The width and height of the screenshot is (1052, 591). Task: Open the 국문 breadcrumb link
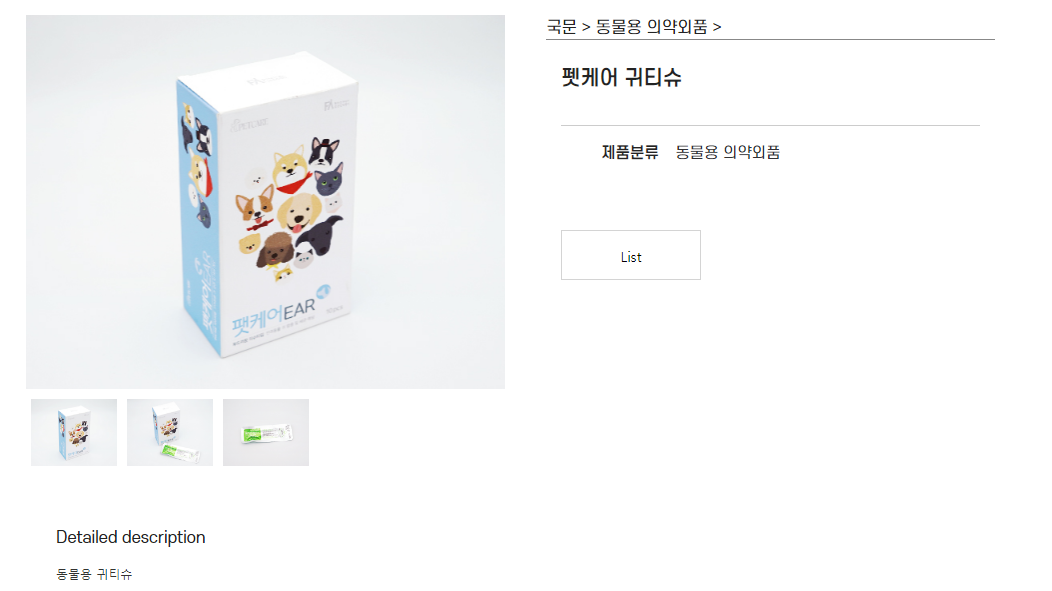pos(562,27)
